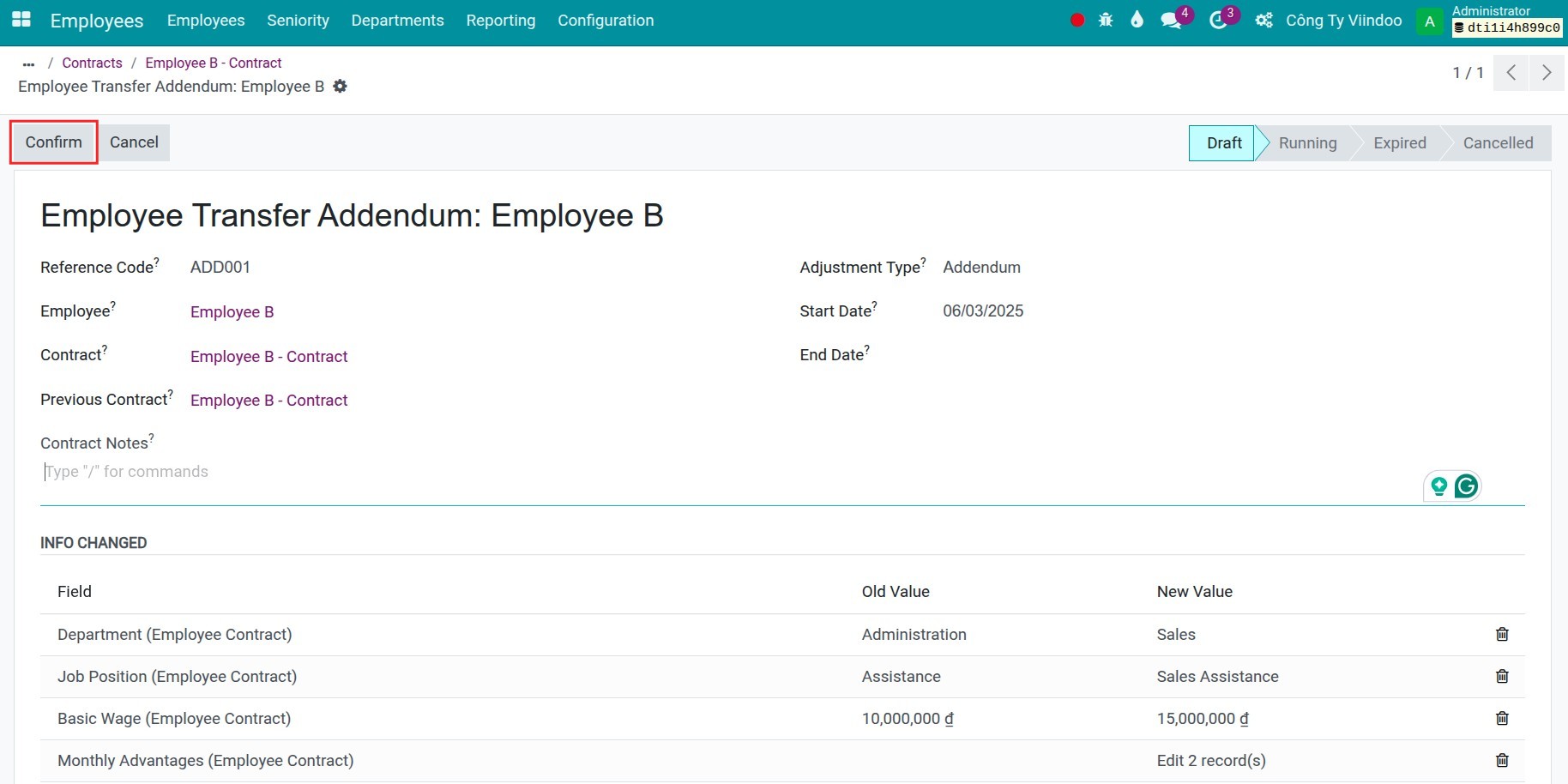Open the Departments menu

pos(397,21)
